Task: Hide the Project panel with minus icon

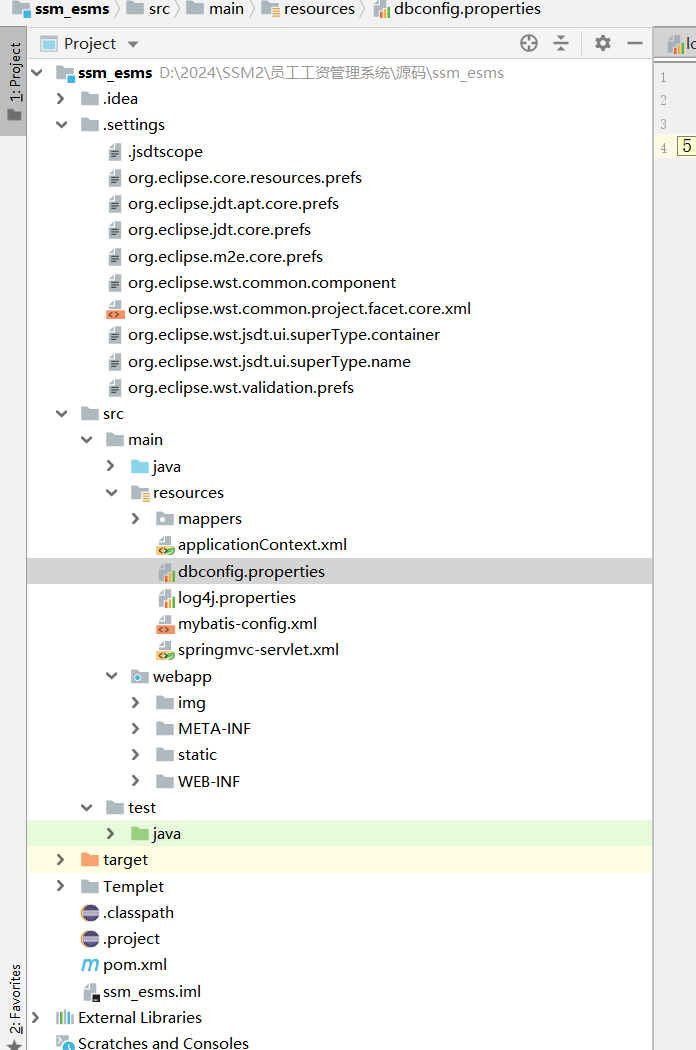Action: click(x=634, y=43)
